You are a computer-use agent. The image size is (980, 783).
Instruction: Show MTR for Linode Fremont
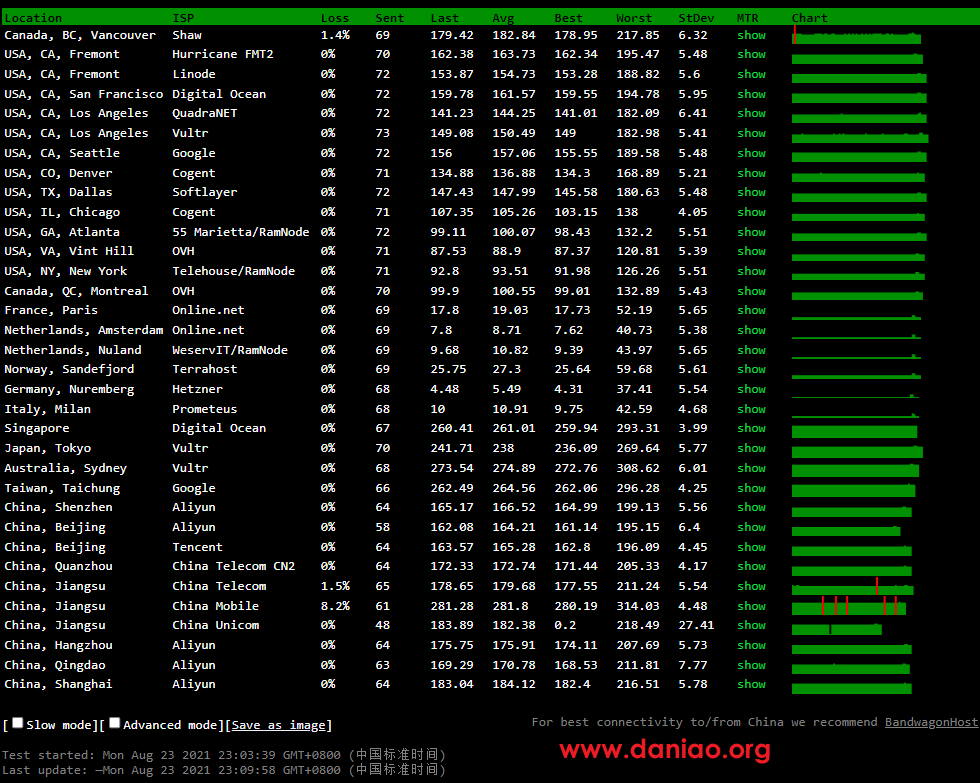point(751,74)
